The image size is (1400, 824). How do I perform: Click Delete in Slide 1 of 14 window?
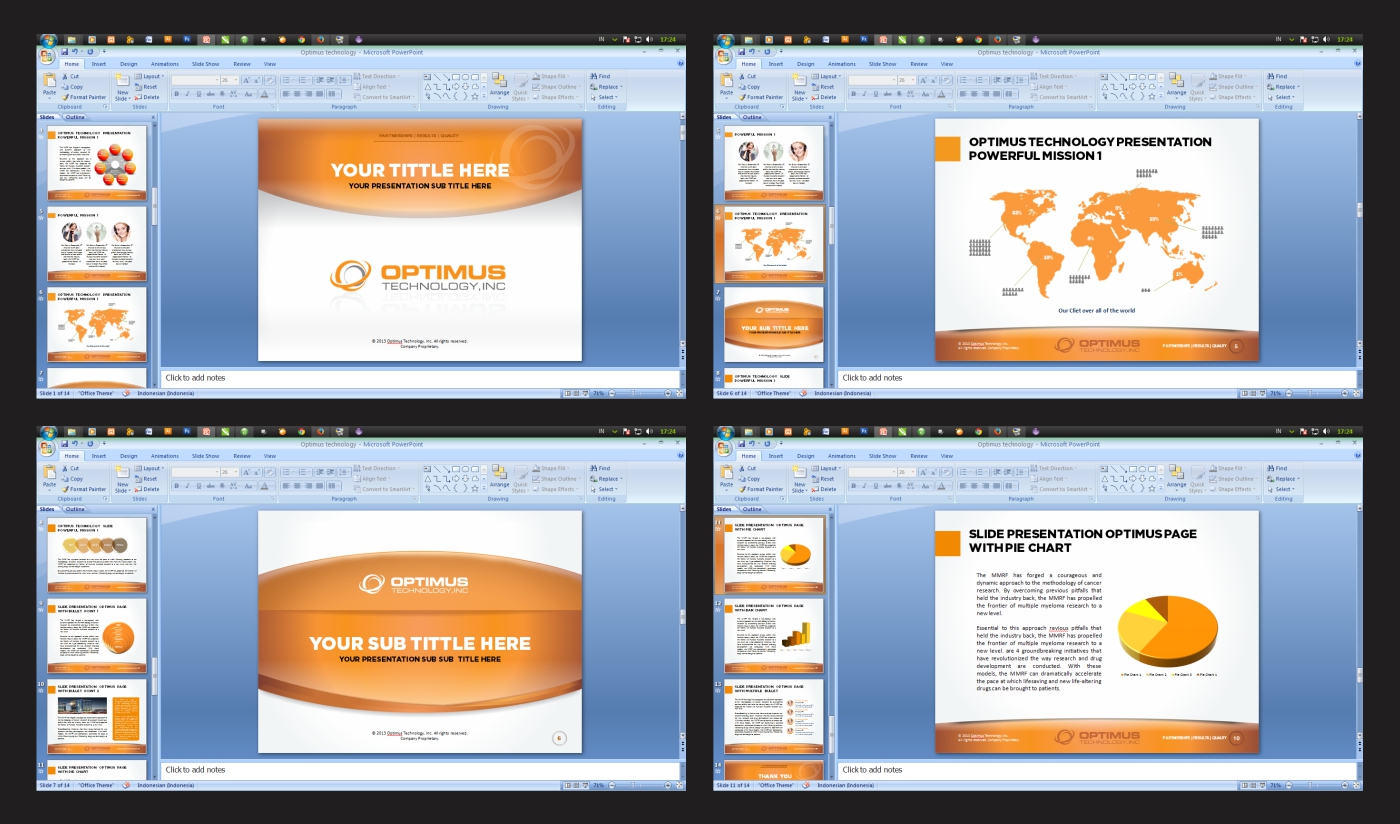pos(148,98)
